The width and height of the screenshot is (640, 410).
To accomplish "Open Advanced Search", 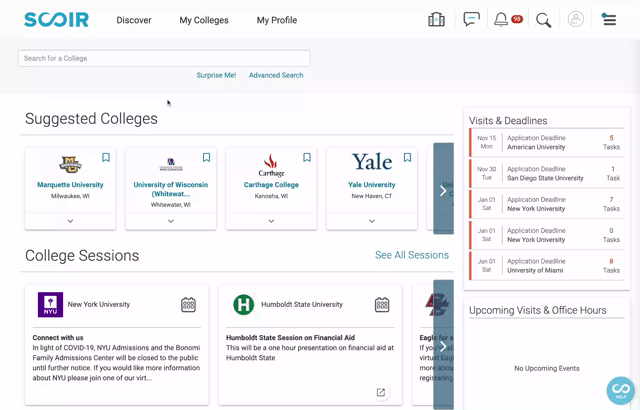I will pos(276,75).
